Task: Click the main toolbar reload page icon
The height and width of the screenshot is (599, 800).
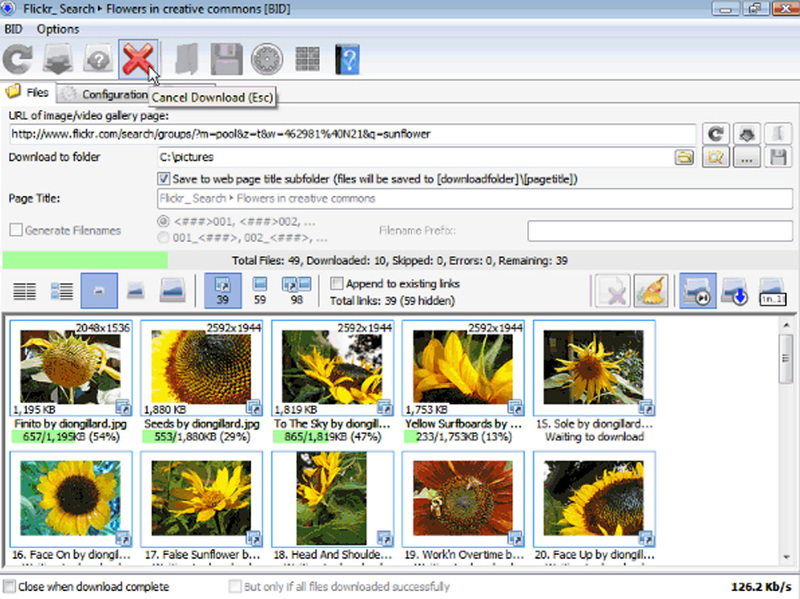Action: point(18,59)
